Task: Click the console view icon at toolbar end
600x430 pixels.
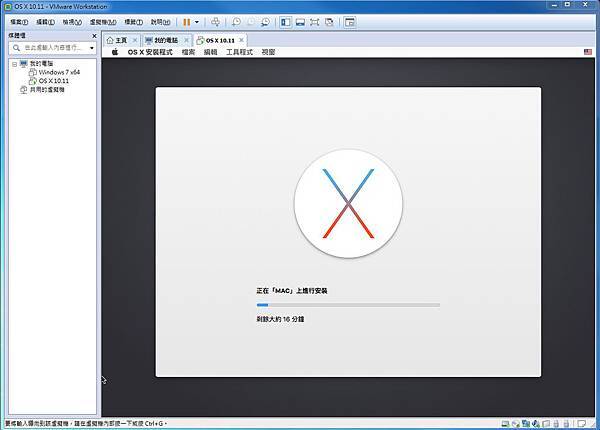Action: [350, 22]
